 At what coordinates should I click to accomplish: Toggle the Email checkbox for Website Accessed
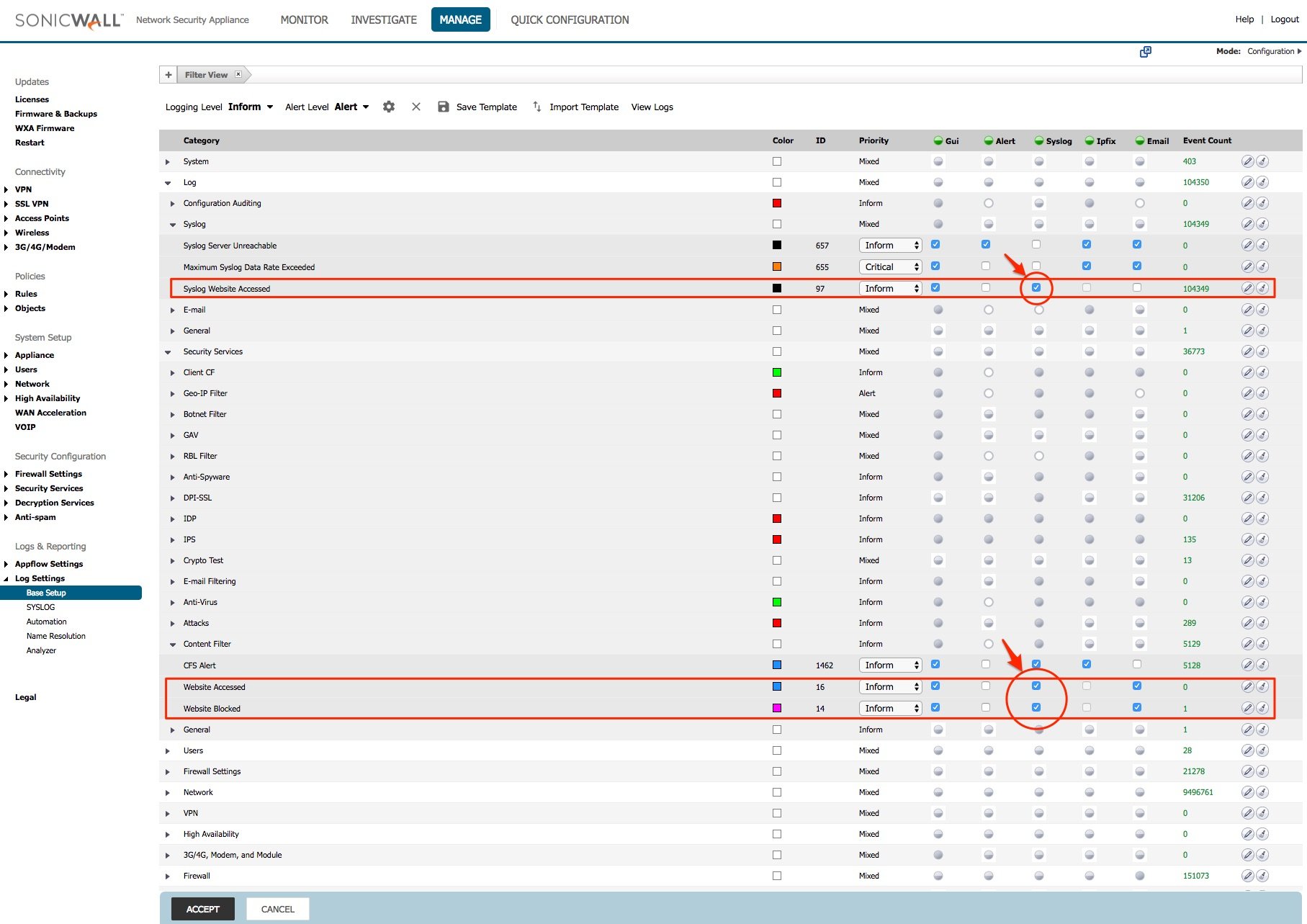pyautogui.click(x=1137, y=686)
